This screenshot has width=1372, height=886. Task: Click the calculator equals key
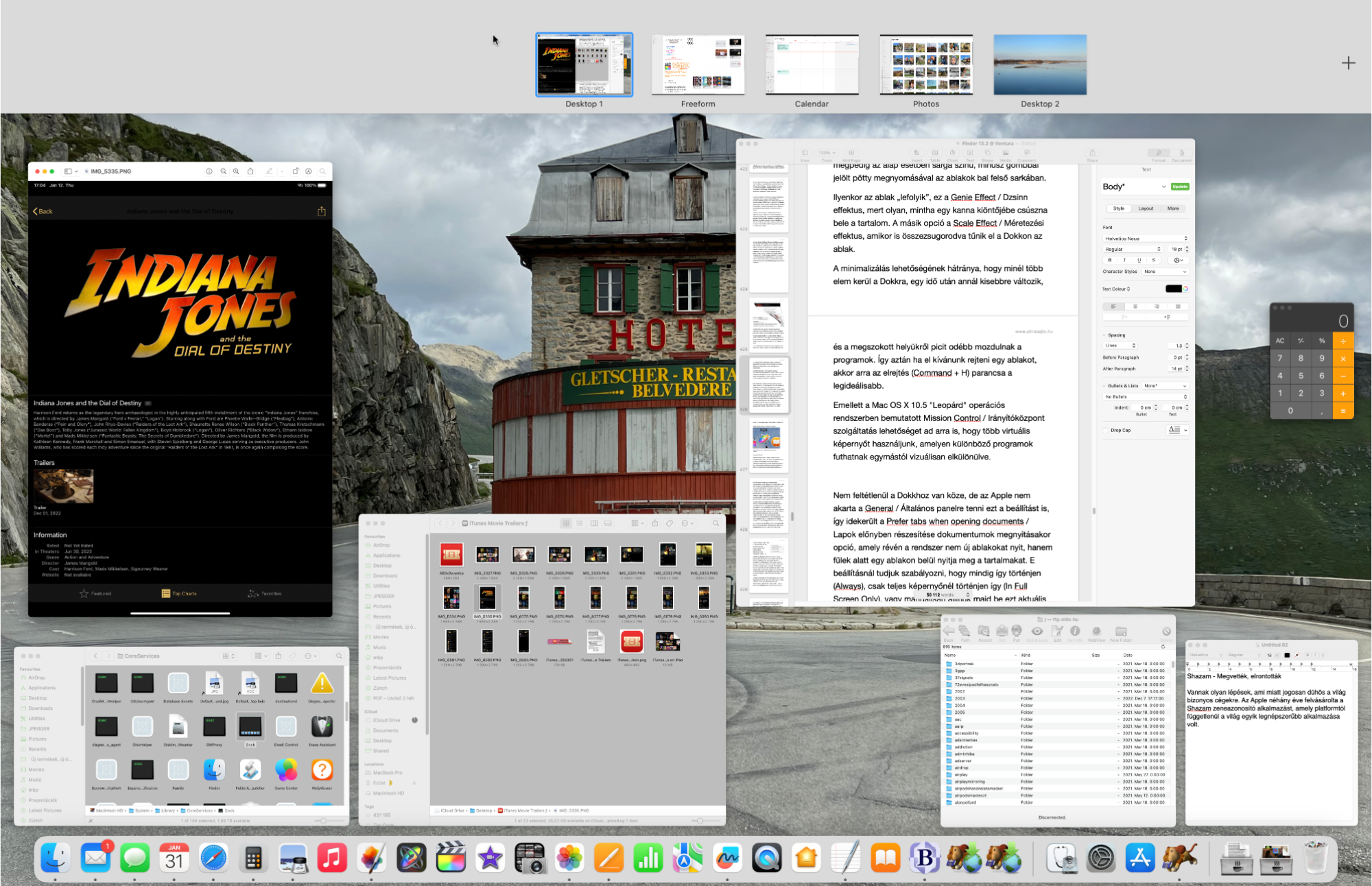point(1343,411)
